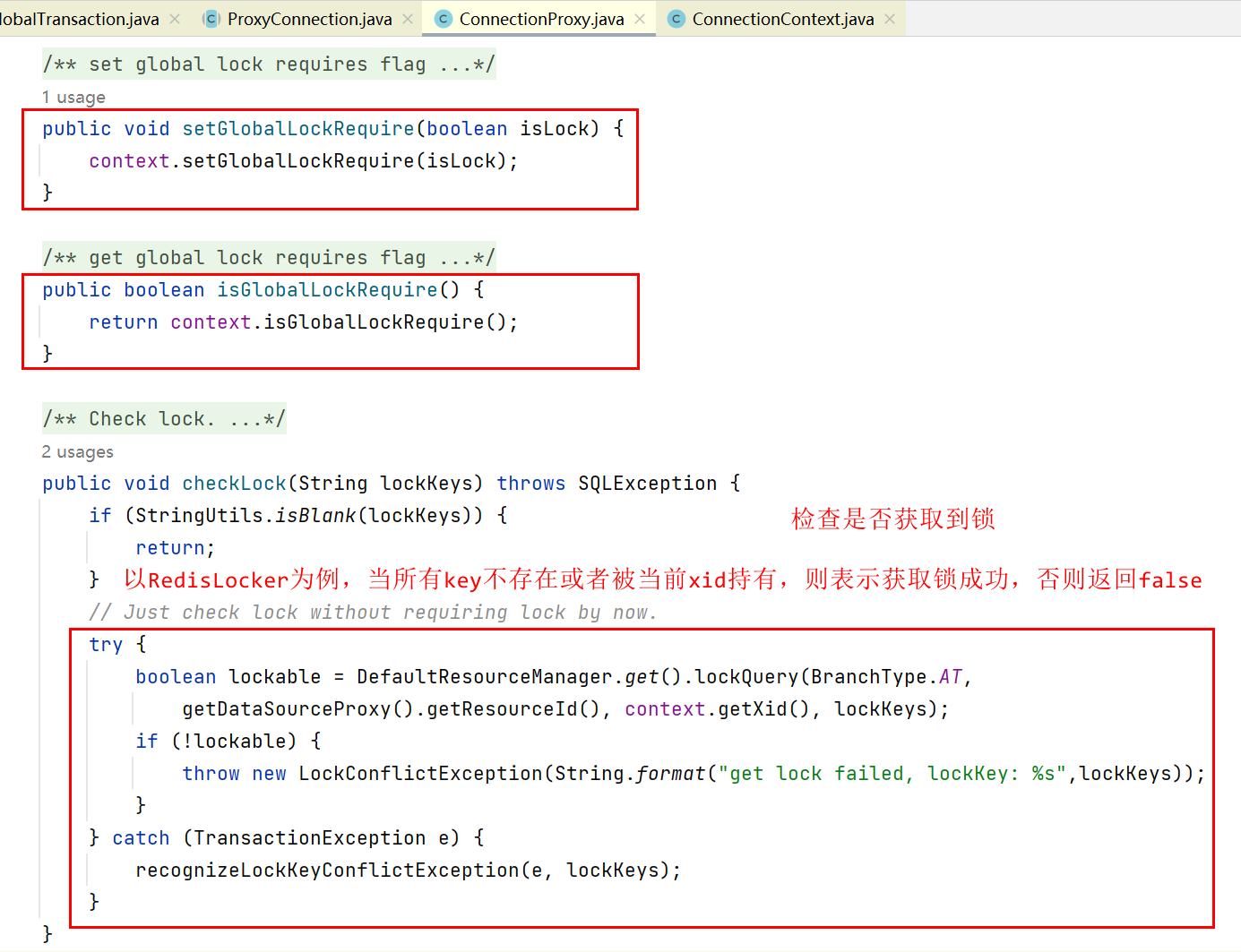Click the lockQuery method call
This screenshot has width=1241, height=952.
[x=745, y=677]
